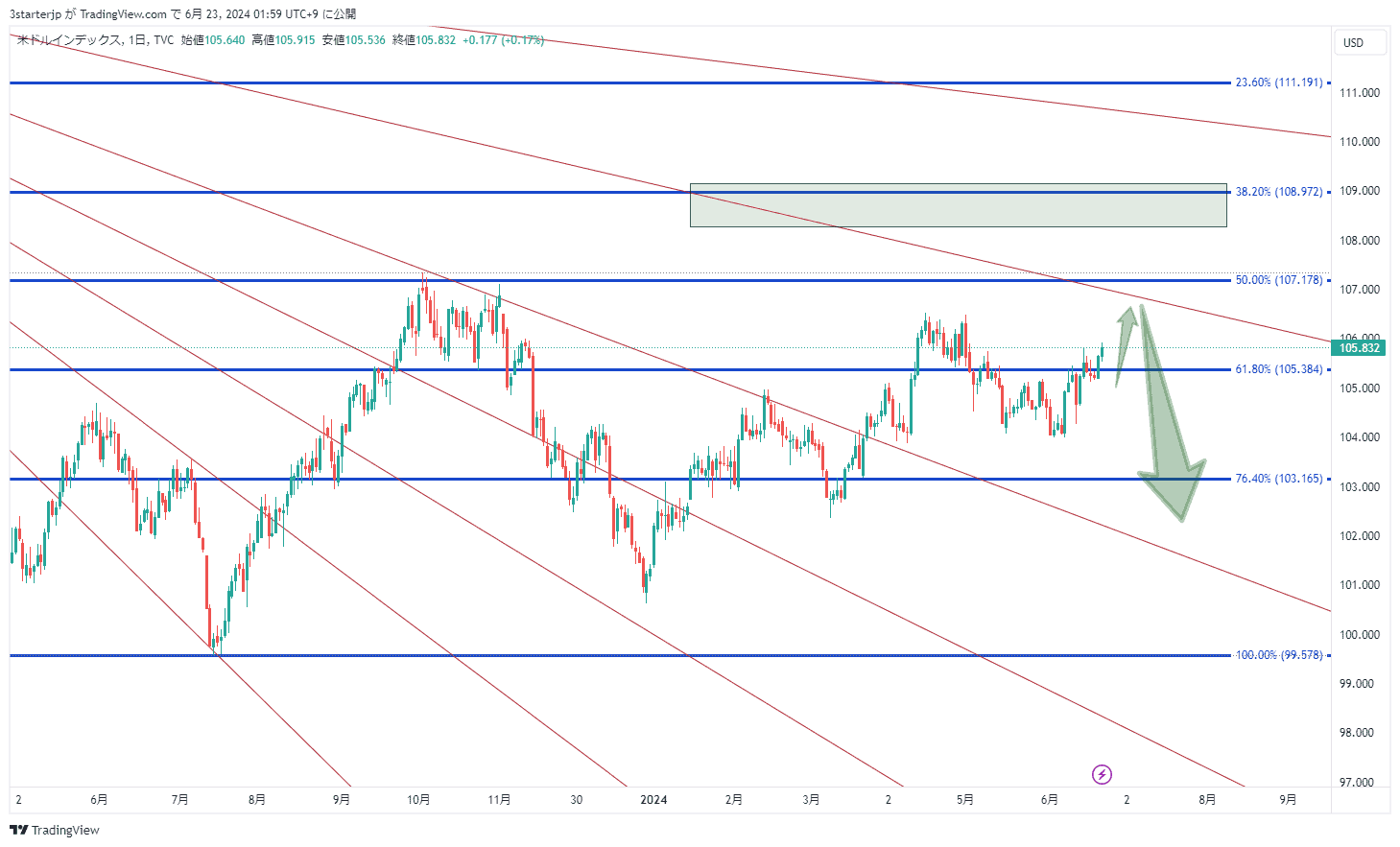Click the 11月 label on time axis
Screen dimensions: 1400x847
pyautogui.click(x=499, y=800)
